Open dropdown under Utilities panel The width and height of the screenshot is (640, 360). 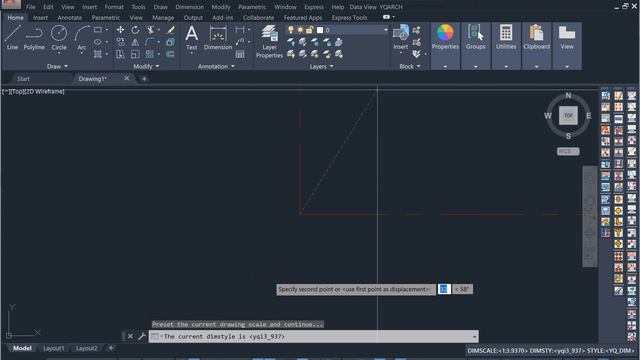click(506, 67)
